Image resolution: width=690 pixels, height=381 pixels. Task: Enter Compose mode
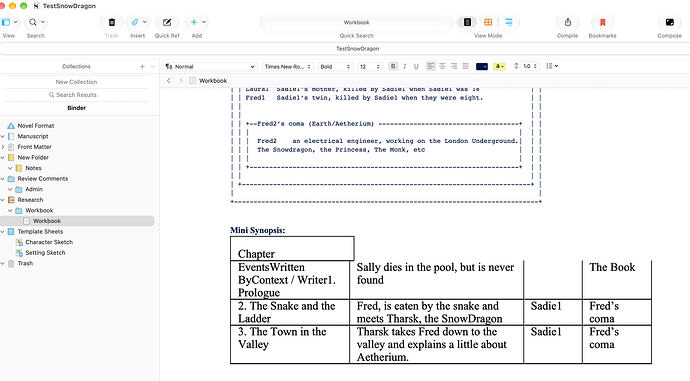(669, 22)
